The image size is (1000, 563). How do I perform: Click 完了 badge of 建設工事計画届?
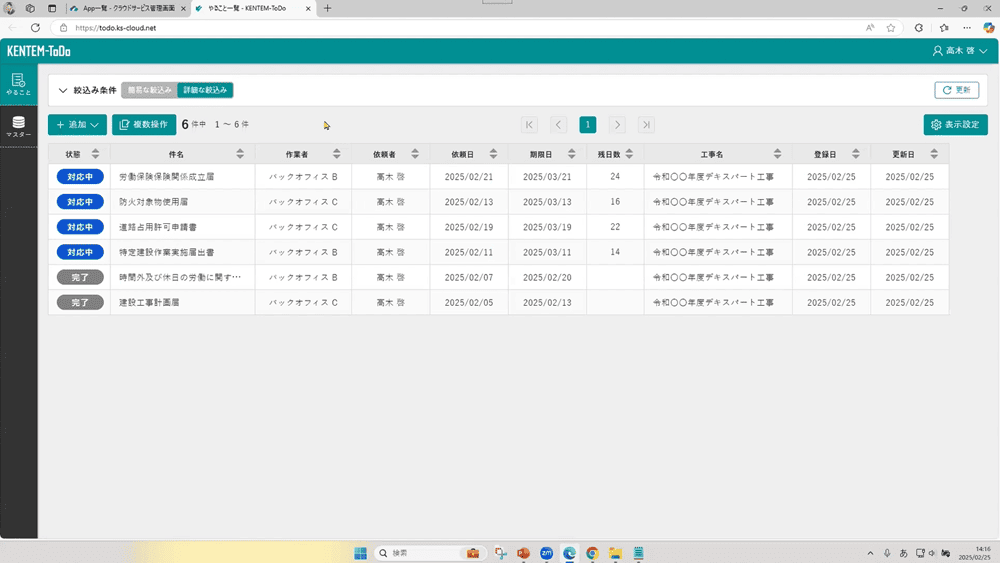[80, 302]
